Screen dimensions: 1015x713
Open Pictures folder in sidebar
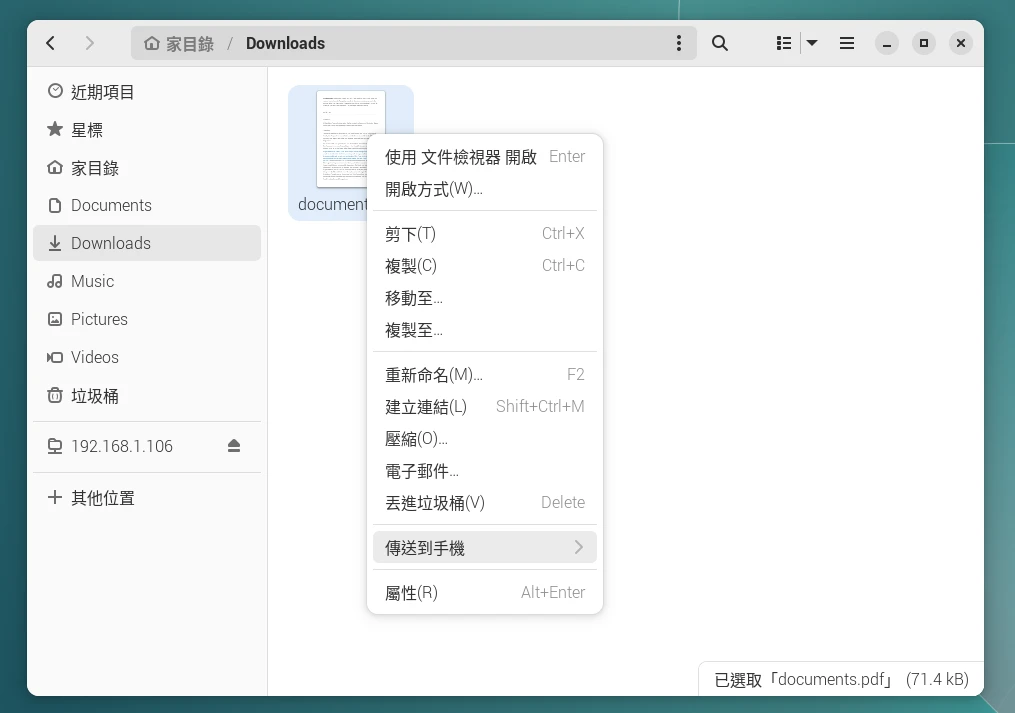coord(99,320)
